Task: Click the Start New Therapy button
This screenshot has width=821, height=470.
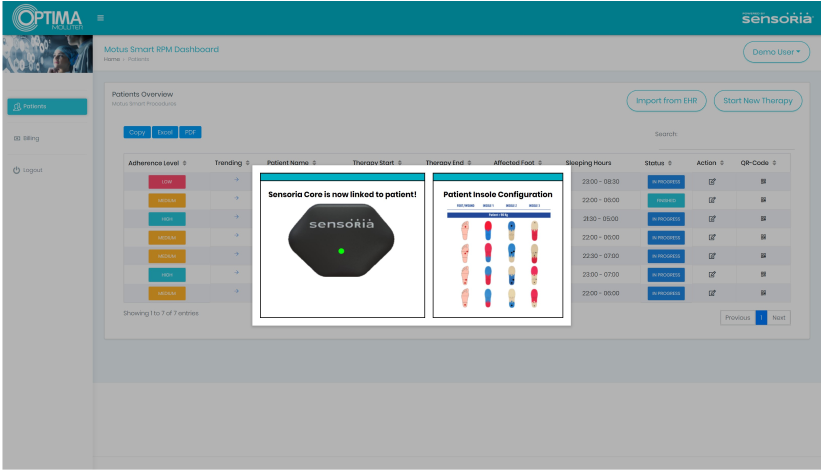Action: pyautogui.click(x=758, y=100)
